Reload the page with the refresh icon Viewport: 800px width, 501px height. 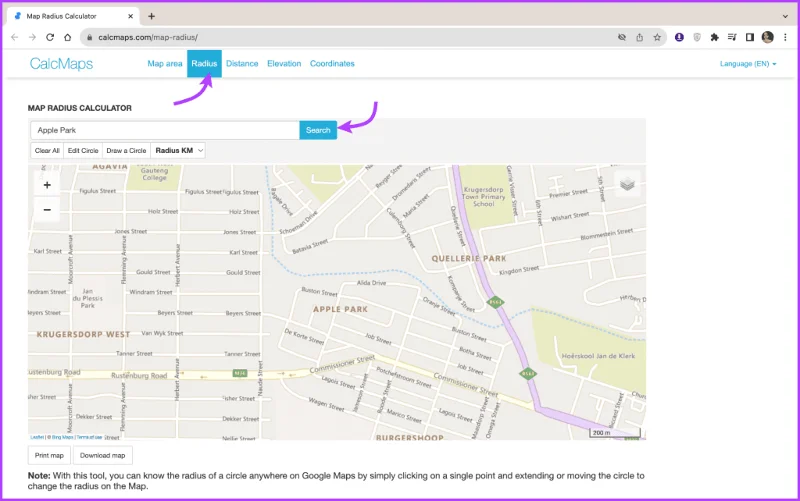tap(50, 37)
